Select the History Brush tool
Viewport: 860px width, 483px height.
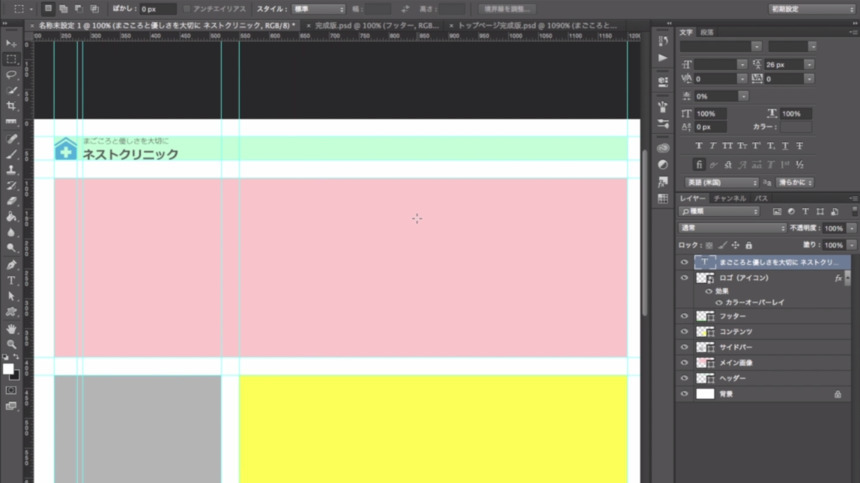pyautogui.click(x=11, y=186)
